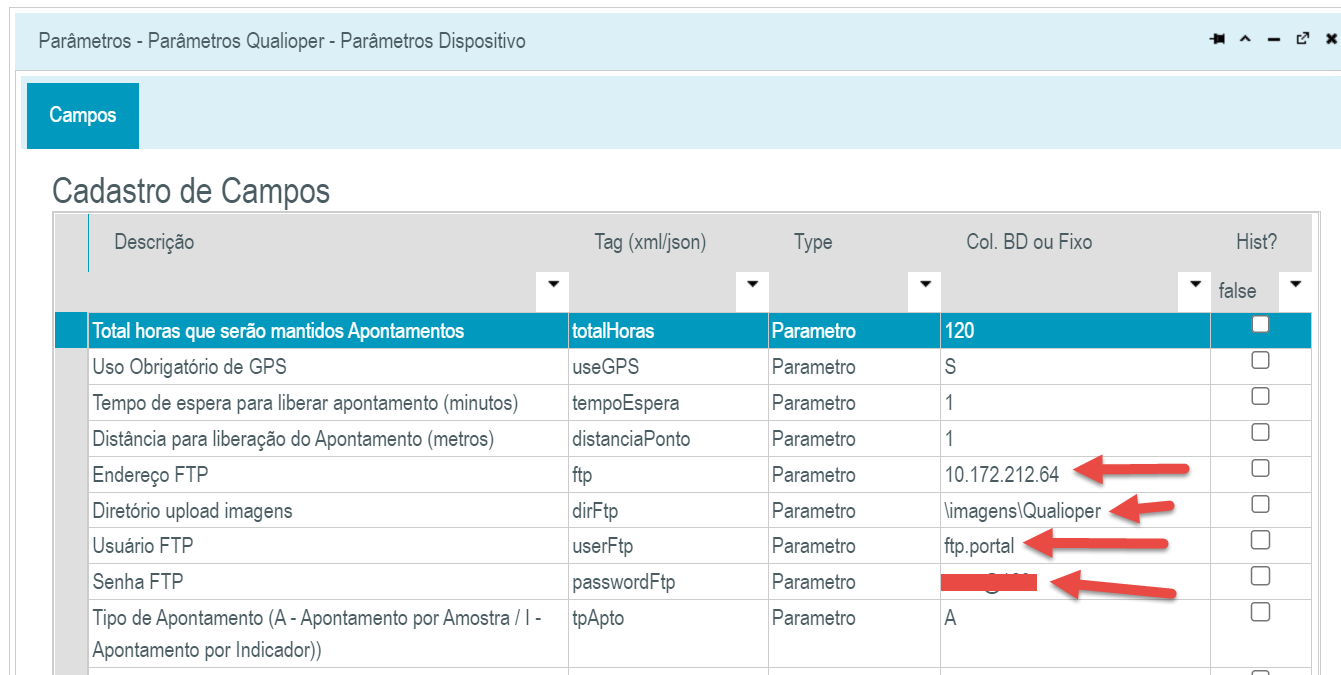Switch to the Campos tab
Screen dimensions: 1341x675
[83, 115]
